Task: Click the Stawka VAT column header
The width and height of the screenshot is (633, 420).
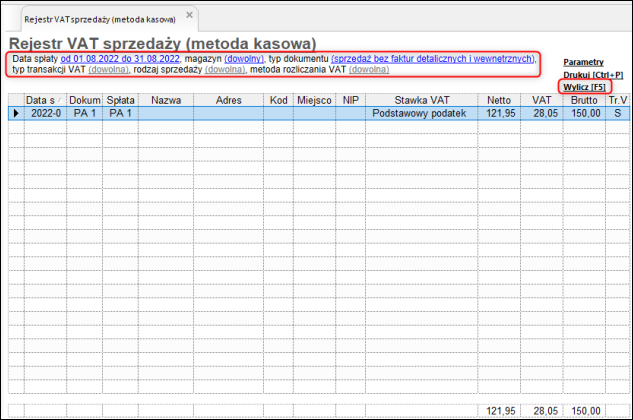Action: [421, 100]
